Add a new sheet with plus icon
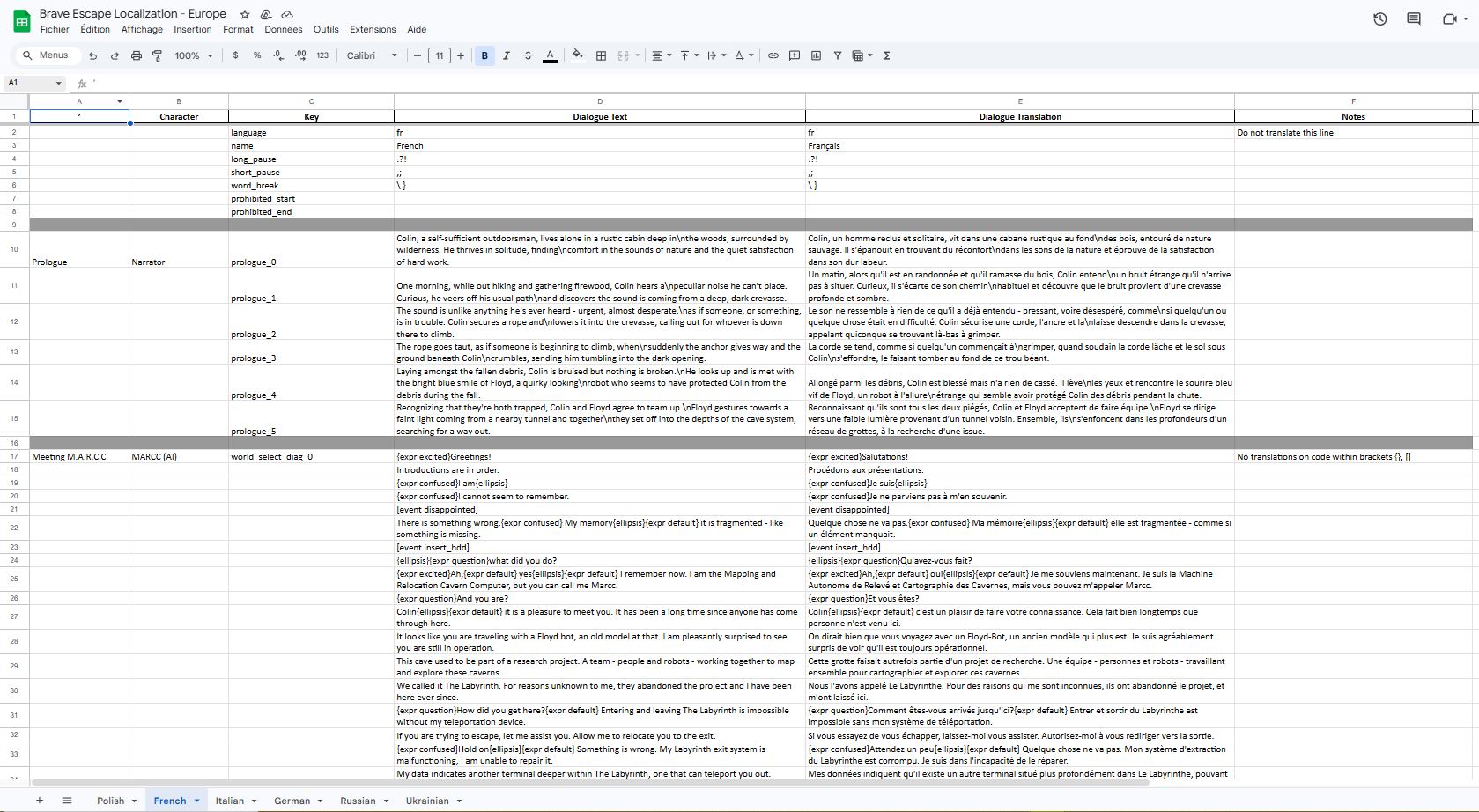Image resolution: width=1479 pixels, height=812 pixels. [x=39, y=800]
